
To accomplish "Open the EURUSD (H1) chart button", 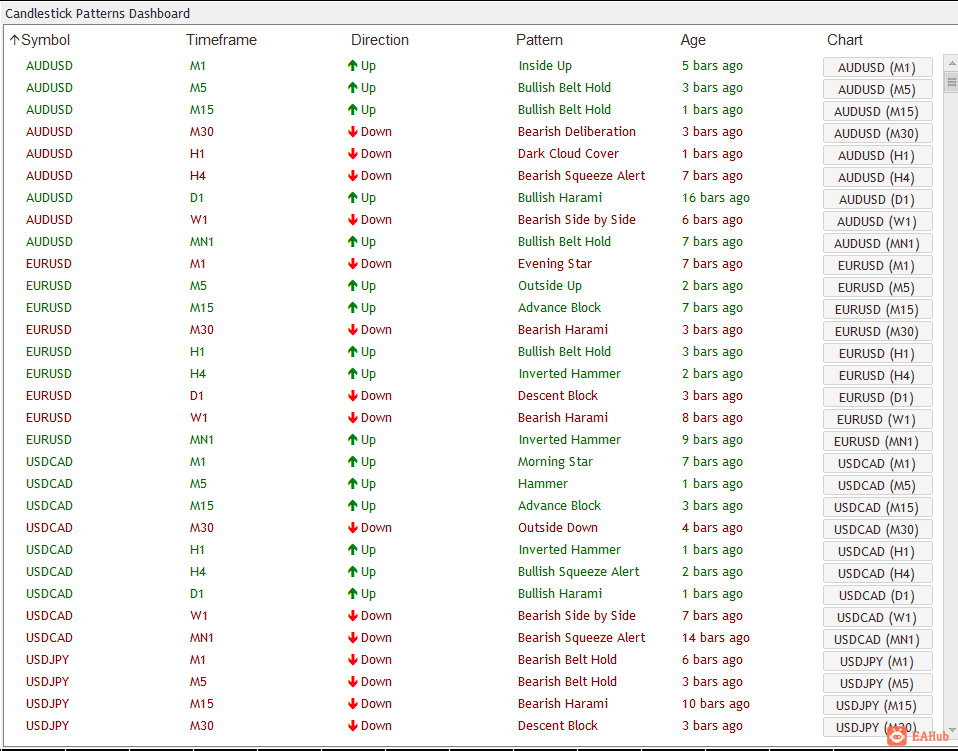I will (x=877, y=353).
